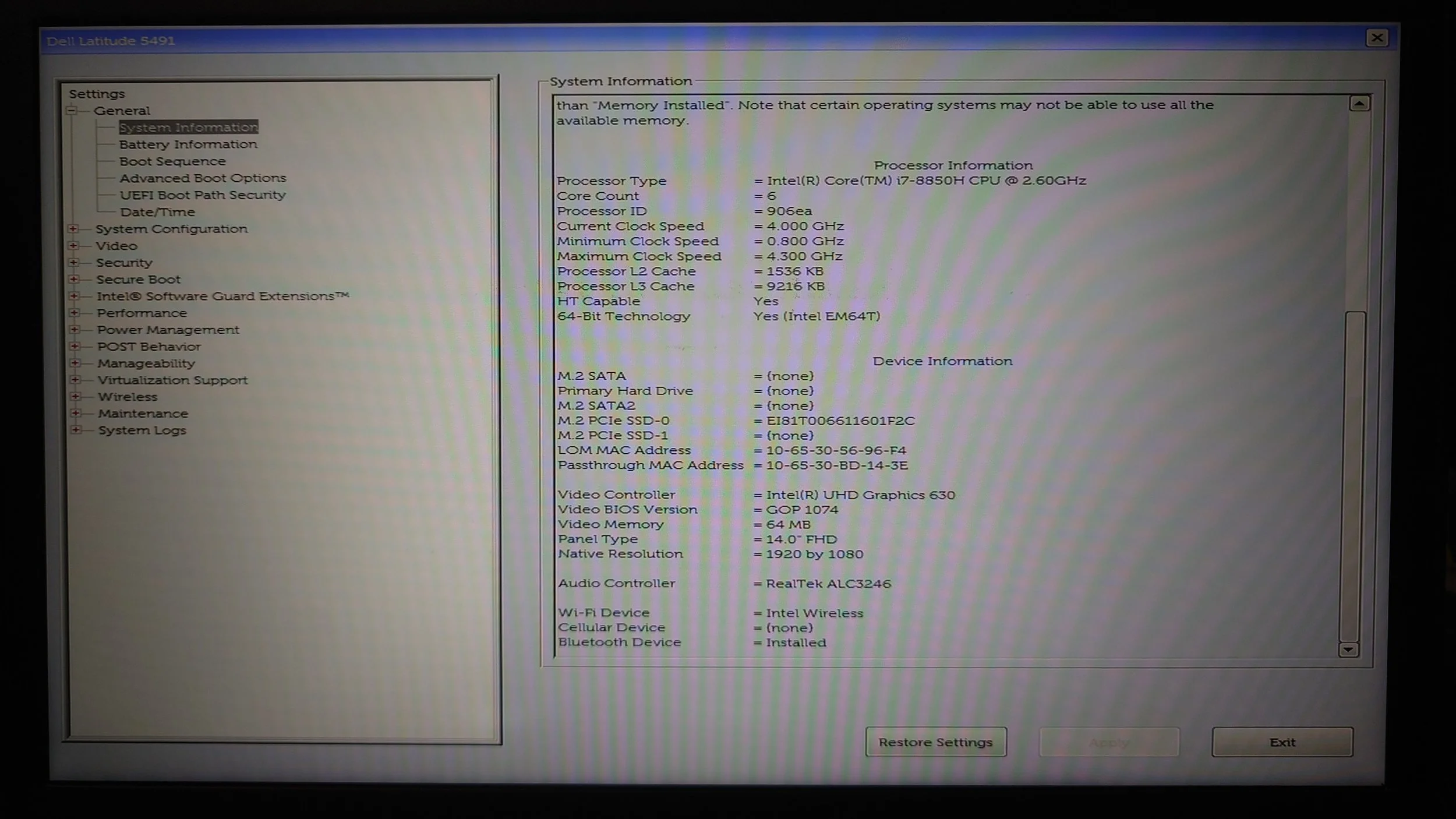This screenshot has height=819, width=1456.
Task: Click the scroll down arrow
Action: point(1348,649)
